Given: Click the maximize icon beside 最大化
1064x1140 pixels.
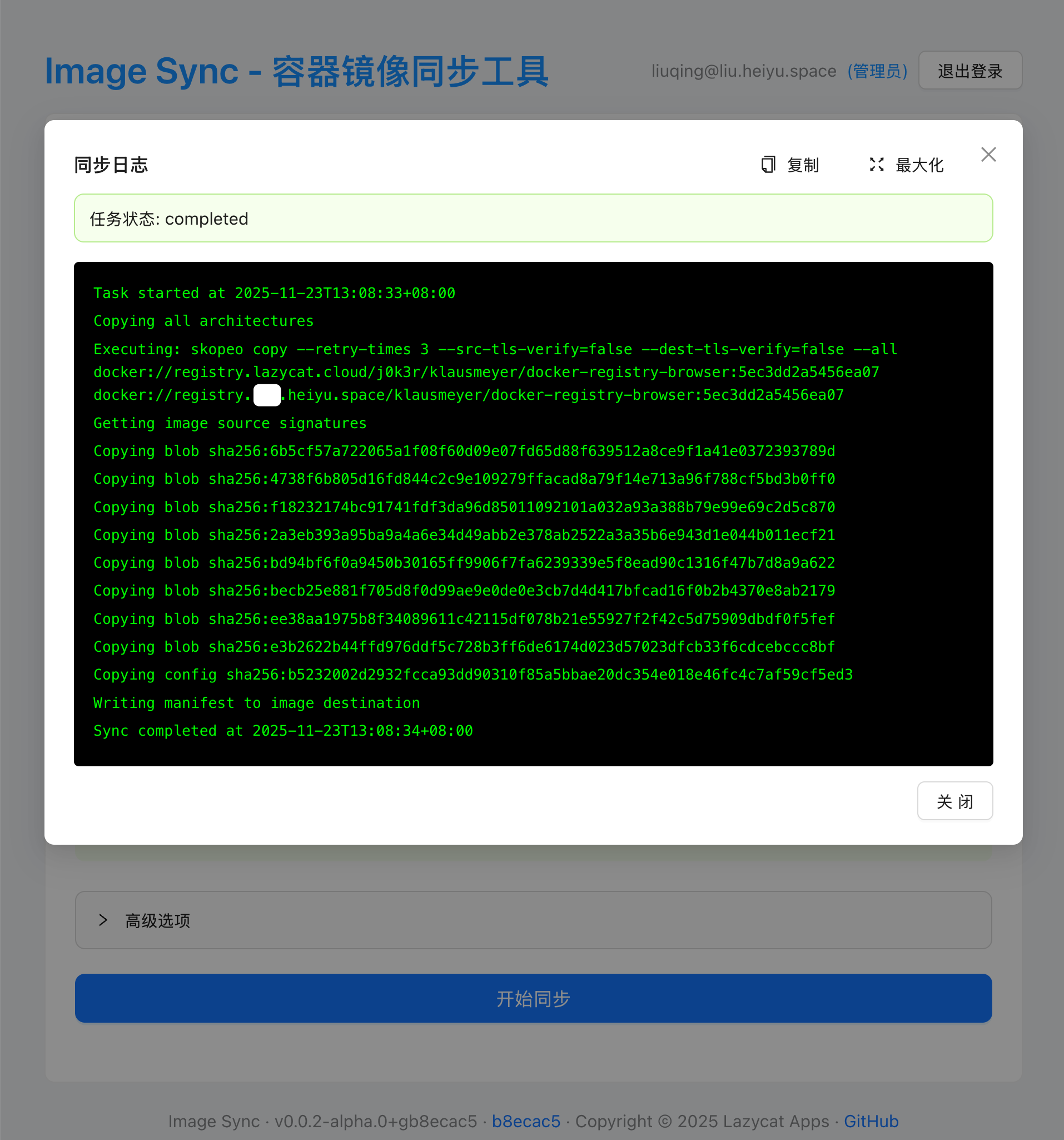Looking at the screenshot, I should 877,165.
